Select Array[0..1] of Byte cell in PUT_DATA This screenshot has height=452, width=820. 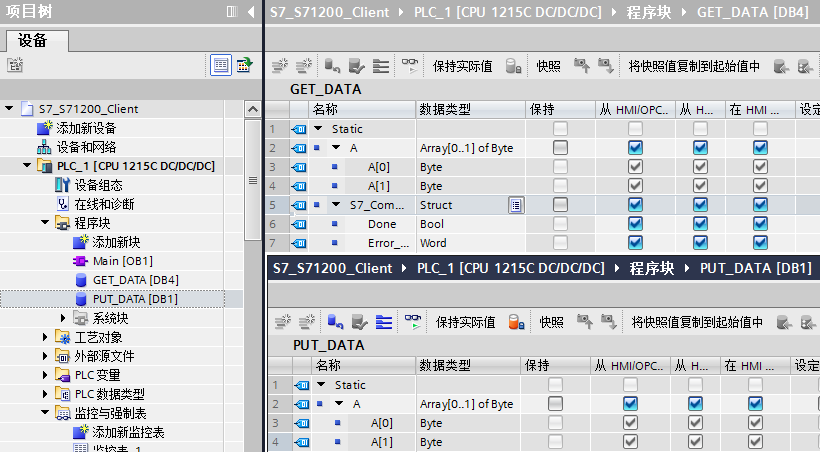pyautogui.click(x=468, y=404)
